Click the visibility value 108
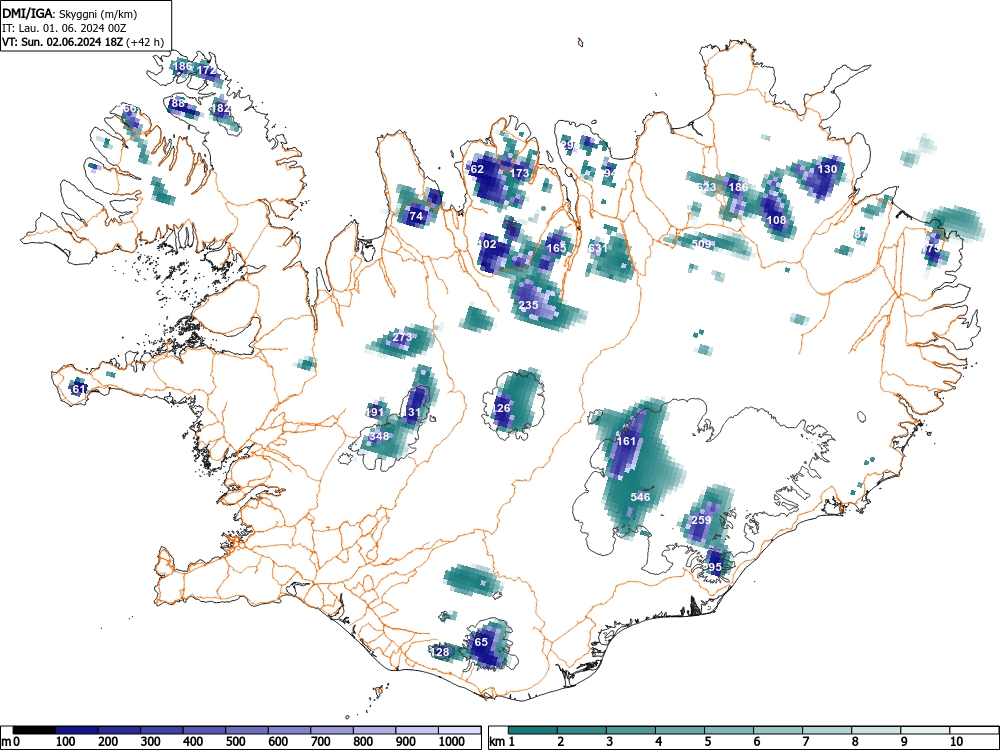 [x=776, y=221]
